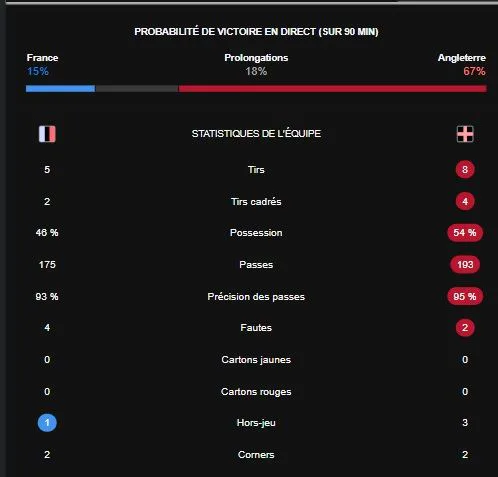Click the England flag icon
This screenshot has width=498, height=477.
pyautogui.click(x=465, y=134)
